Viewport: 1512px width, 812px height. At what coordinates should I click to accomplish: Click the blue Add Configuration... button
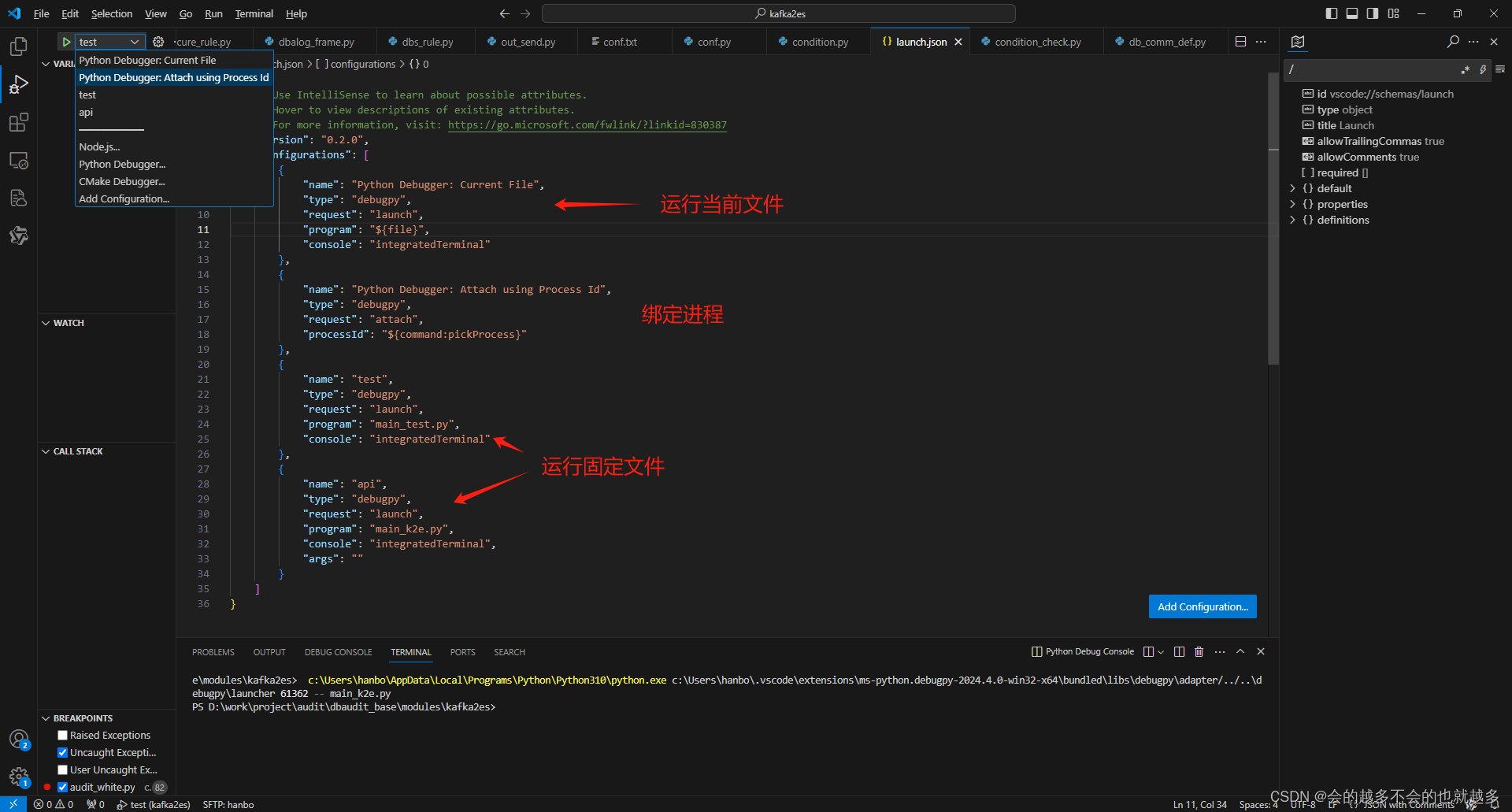pyautogui.click(x=1203, y=606)
